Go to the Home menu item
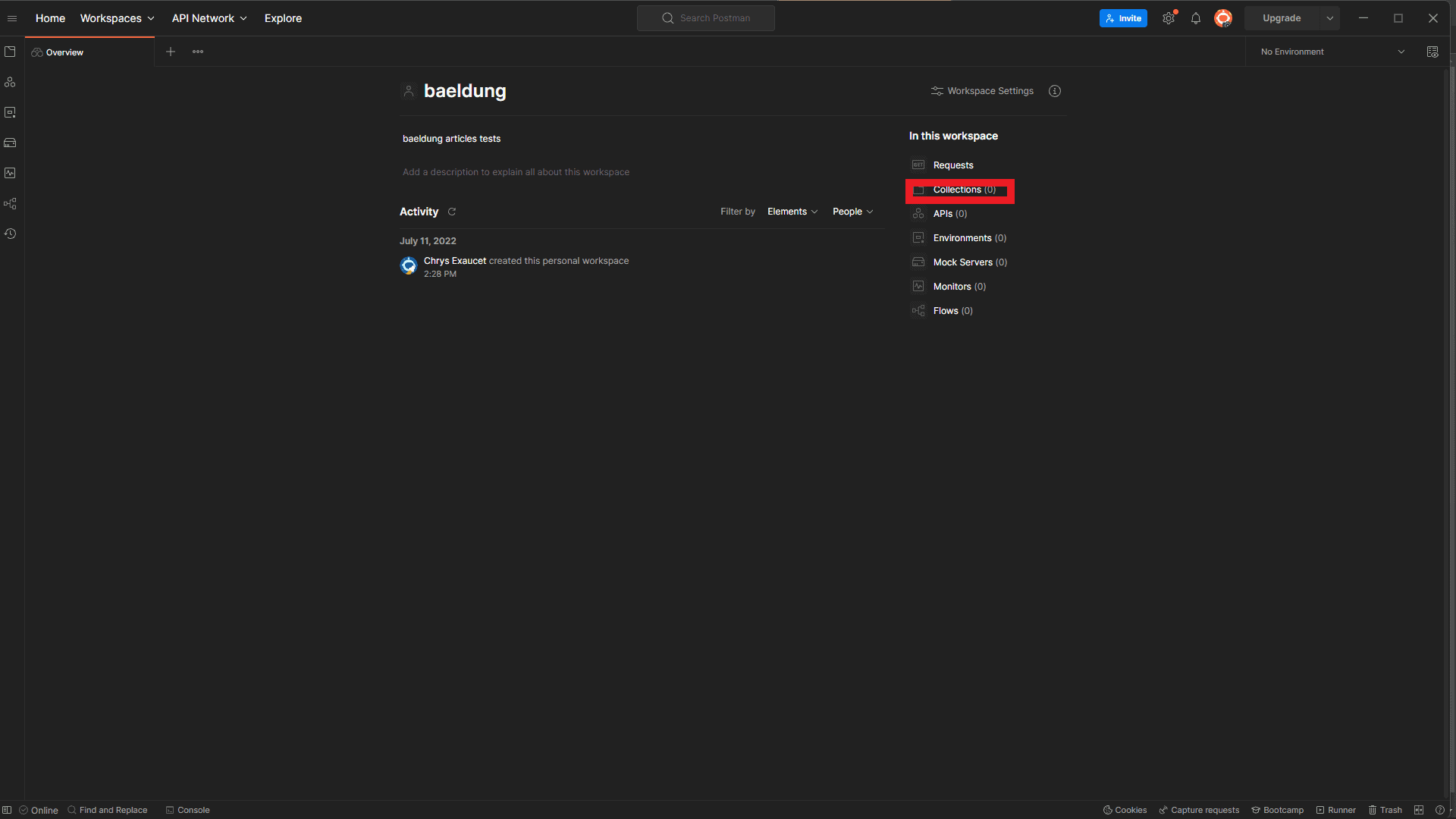Viewport: 1456px width, 819px height. 50,18
